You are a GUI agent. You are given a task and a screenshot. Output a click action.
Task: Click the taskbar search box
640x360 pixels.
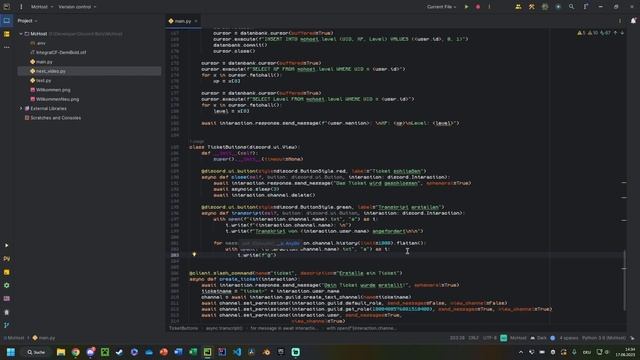[x=36, y=352]
